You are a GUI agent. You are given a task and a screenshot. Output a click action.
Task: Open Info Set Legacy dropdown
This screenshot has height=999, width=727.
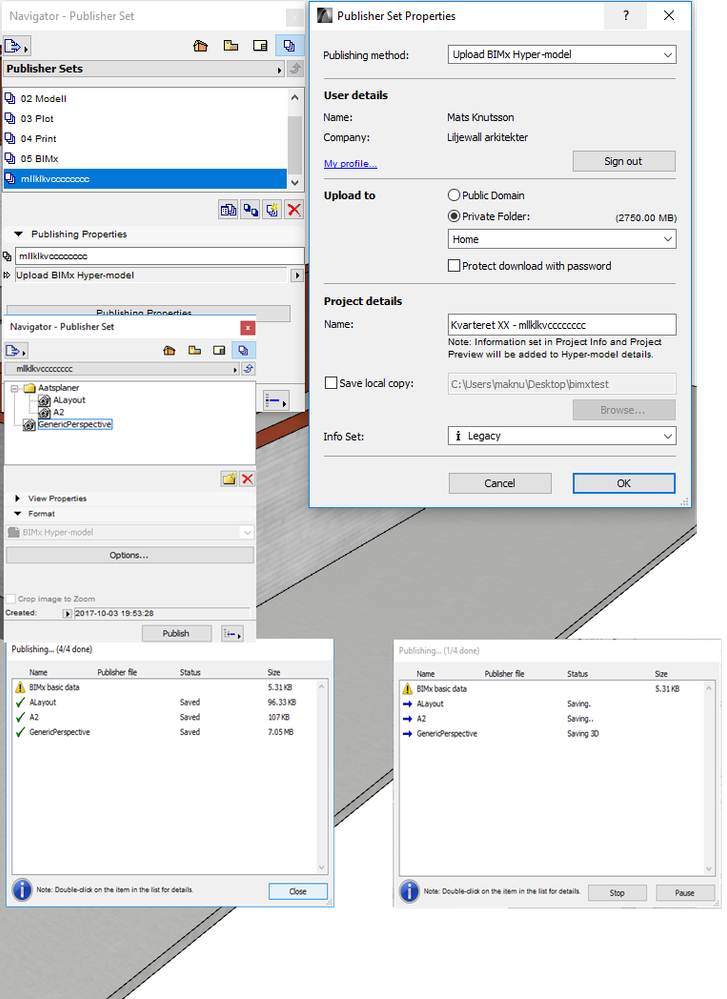[x=561, y=436]
